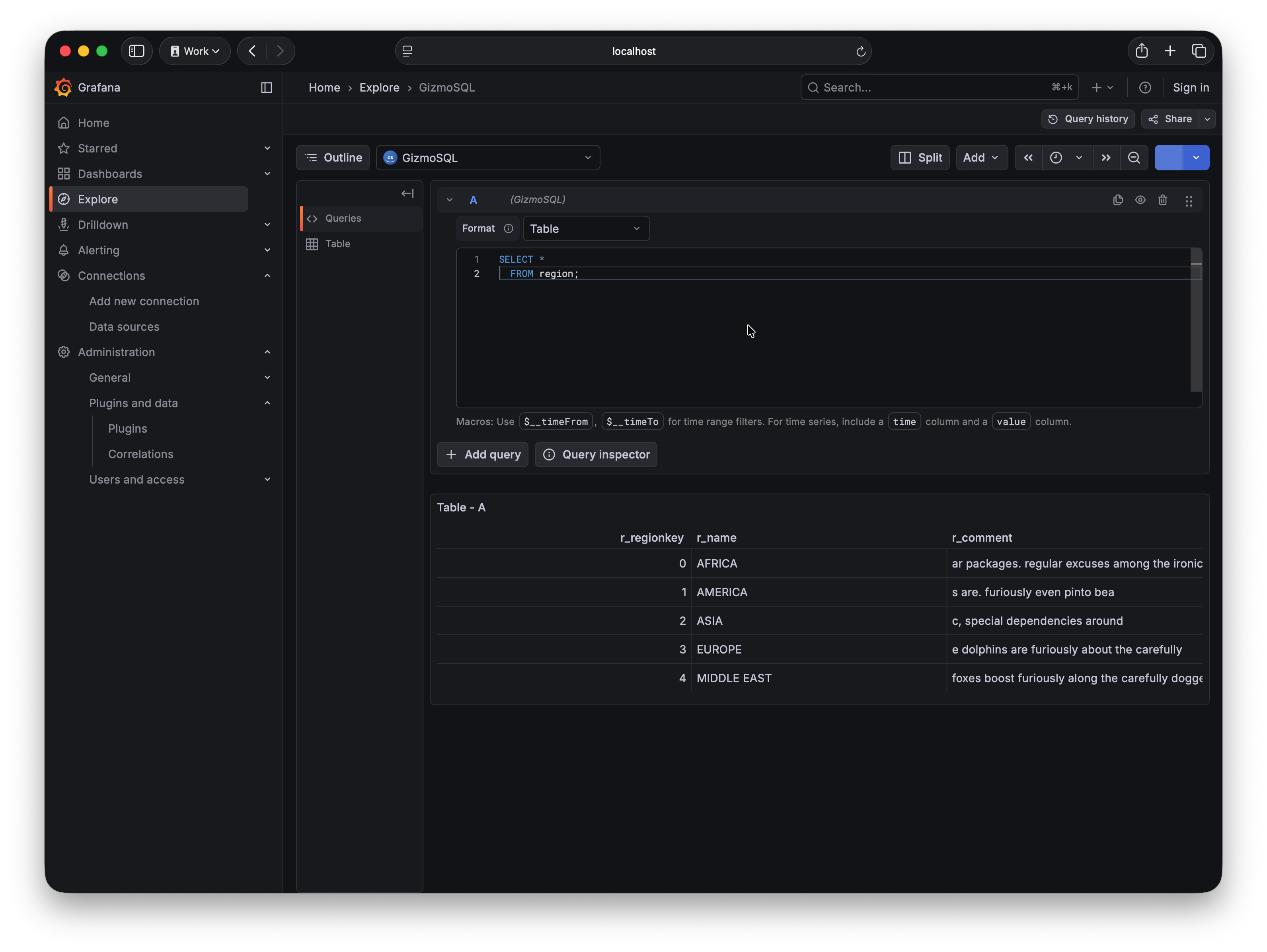Collapse Plugins and data submenu
This screenshot has width=1267, height=952.
click(x=267, y=403)
